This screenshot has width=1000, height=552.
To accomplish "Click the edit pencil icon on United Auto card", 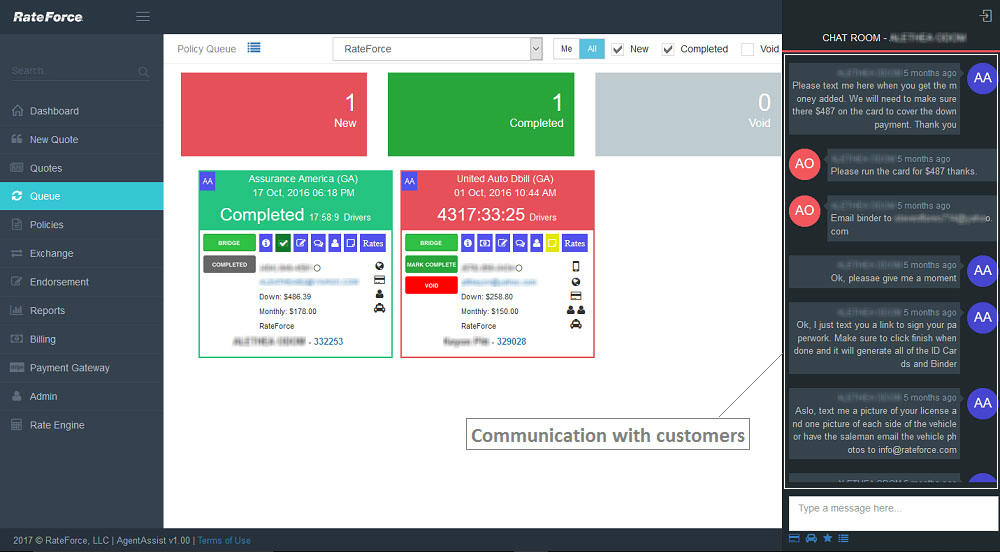I will point(503,243).
